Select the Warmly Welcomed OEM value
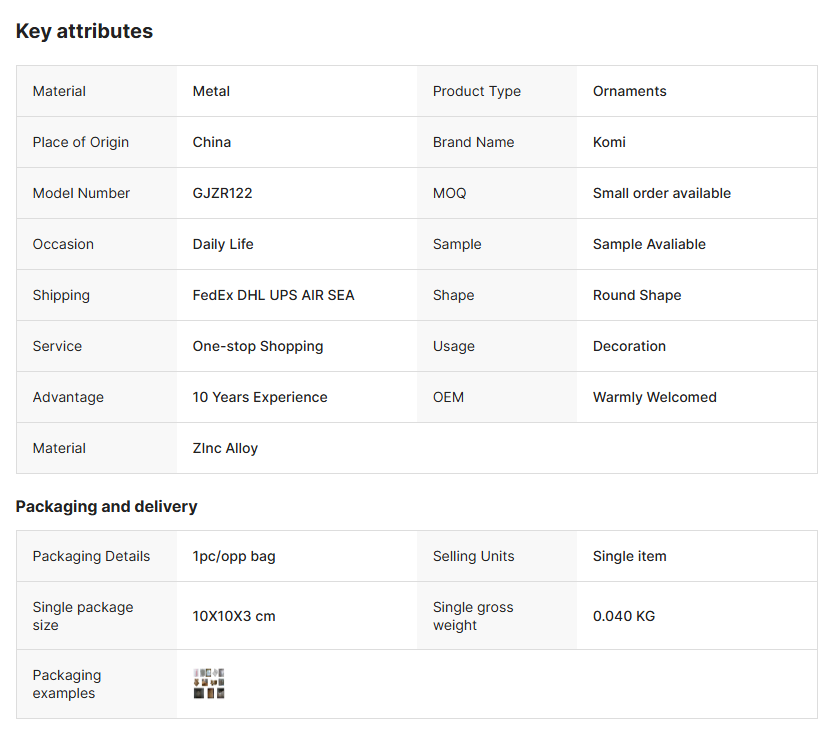This screenshot has width=832, height=729. click(x=654, y=397)
